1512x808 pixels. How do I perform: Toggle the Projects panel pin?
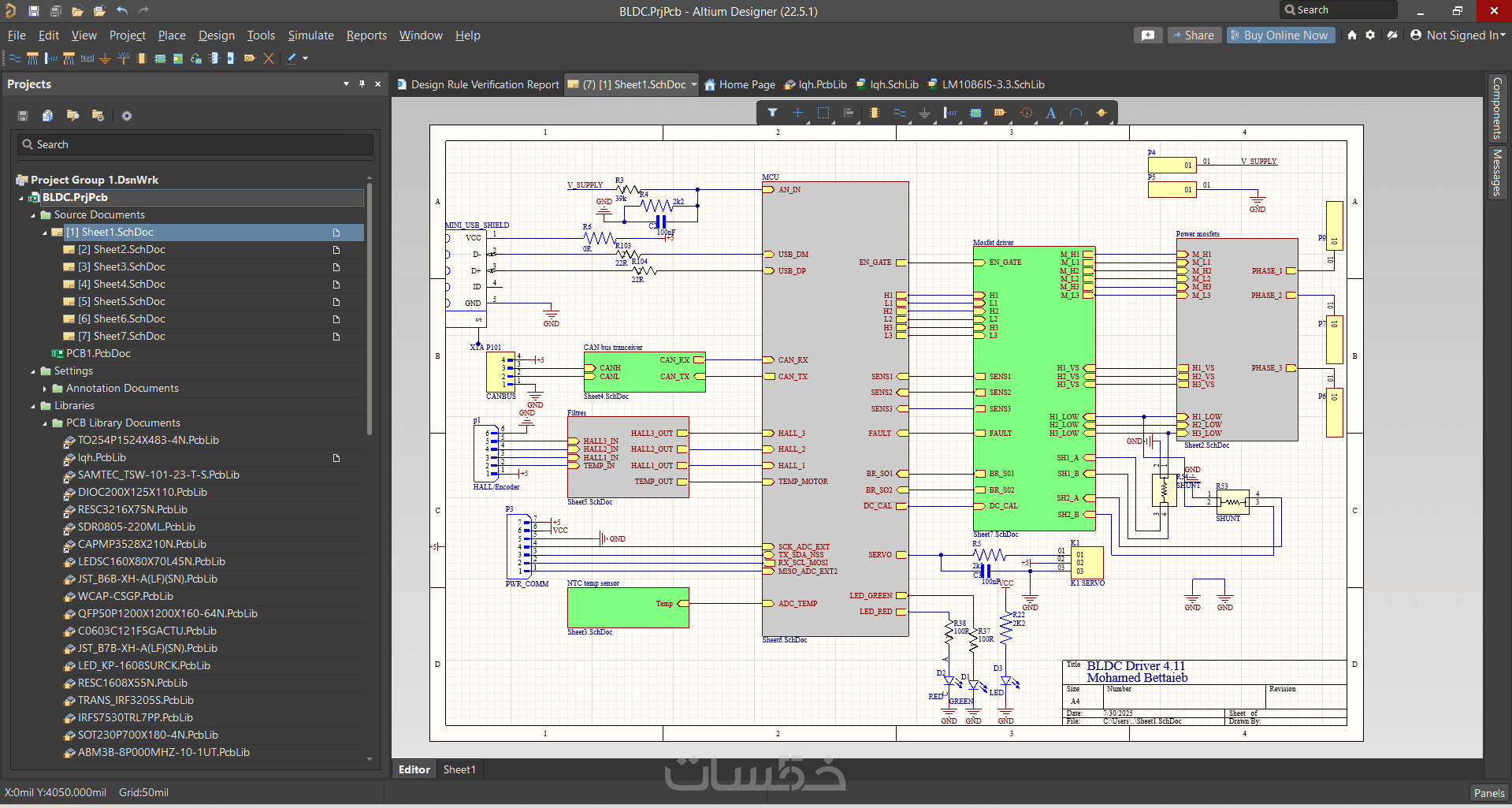362,84
